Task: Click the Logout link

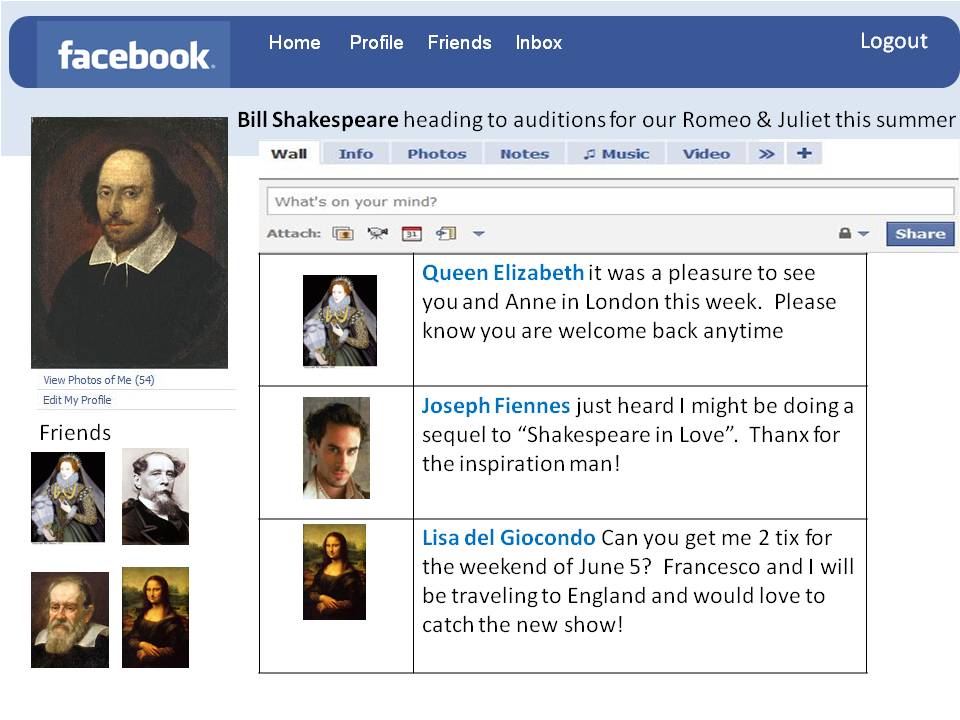Action: click(894, 41)
